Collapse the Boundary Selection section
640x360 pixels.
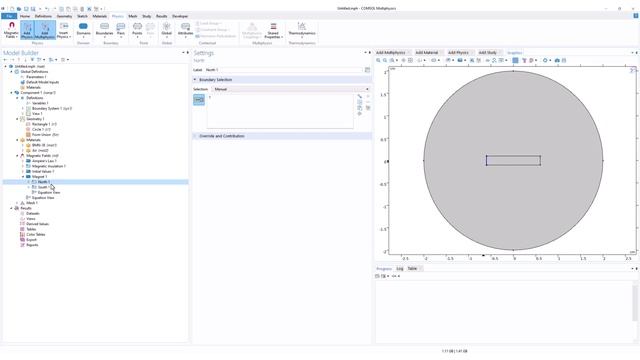point(195,80)
